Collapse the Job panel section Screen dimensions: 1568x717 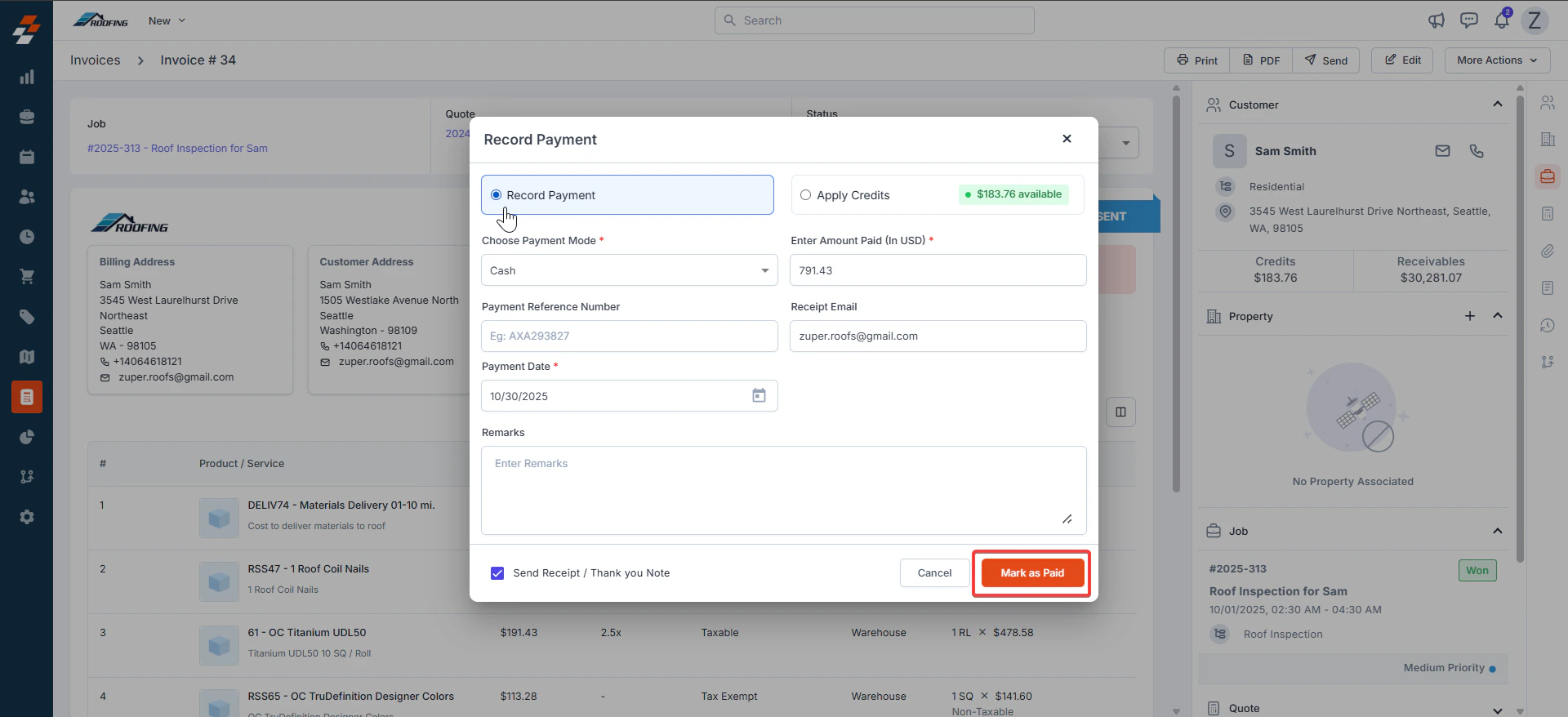click(1498, 531)
